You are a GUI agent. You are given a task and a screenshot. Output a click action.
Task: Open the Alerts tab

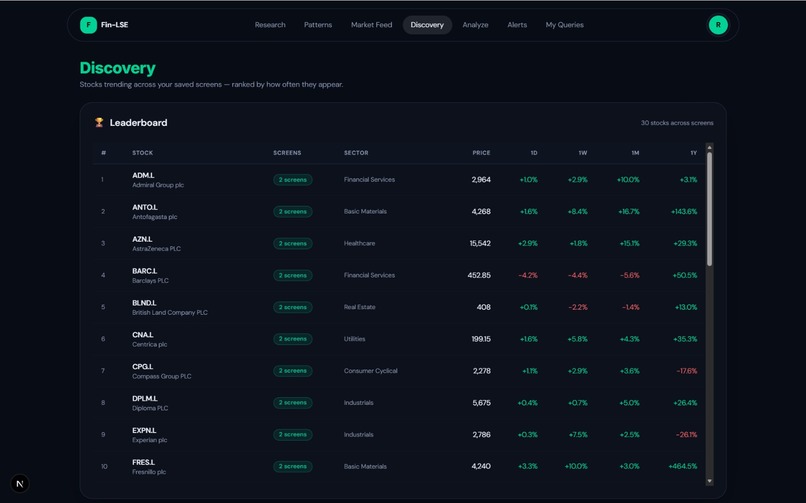[517, 25]
